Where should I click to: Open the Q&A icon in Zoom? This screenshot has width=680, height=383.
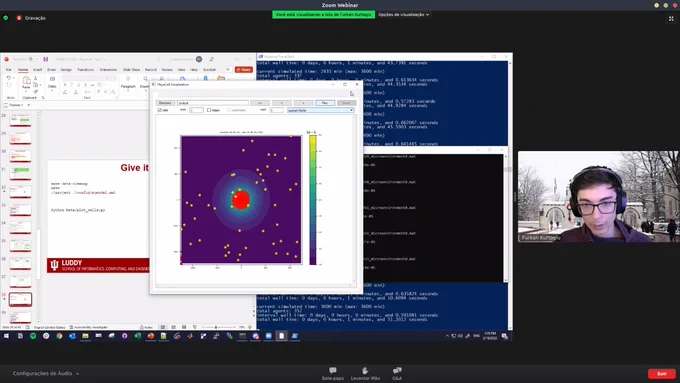[397, 370]
